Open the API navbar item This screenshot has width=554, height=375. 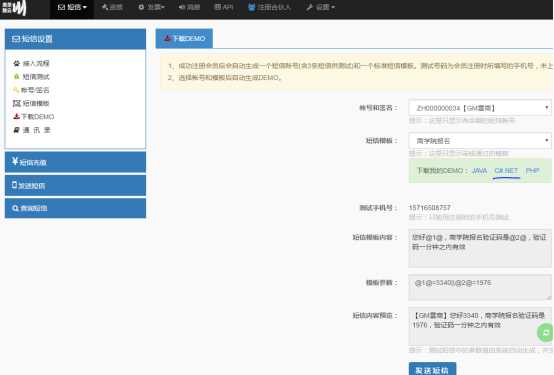pyautogui.click(x=224, y=7)
